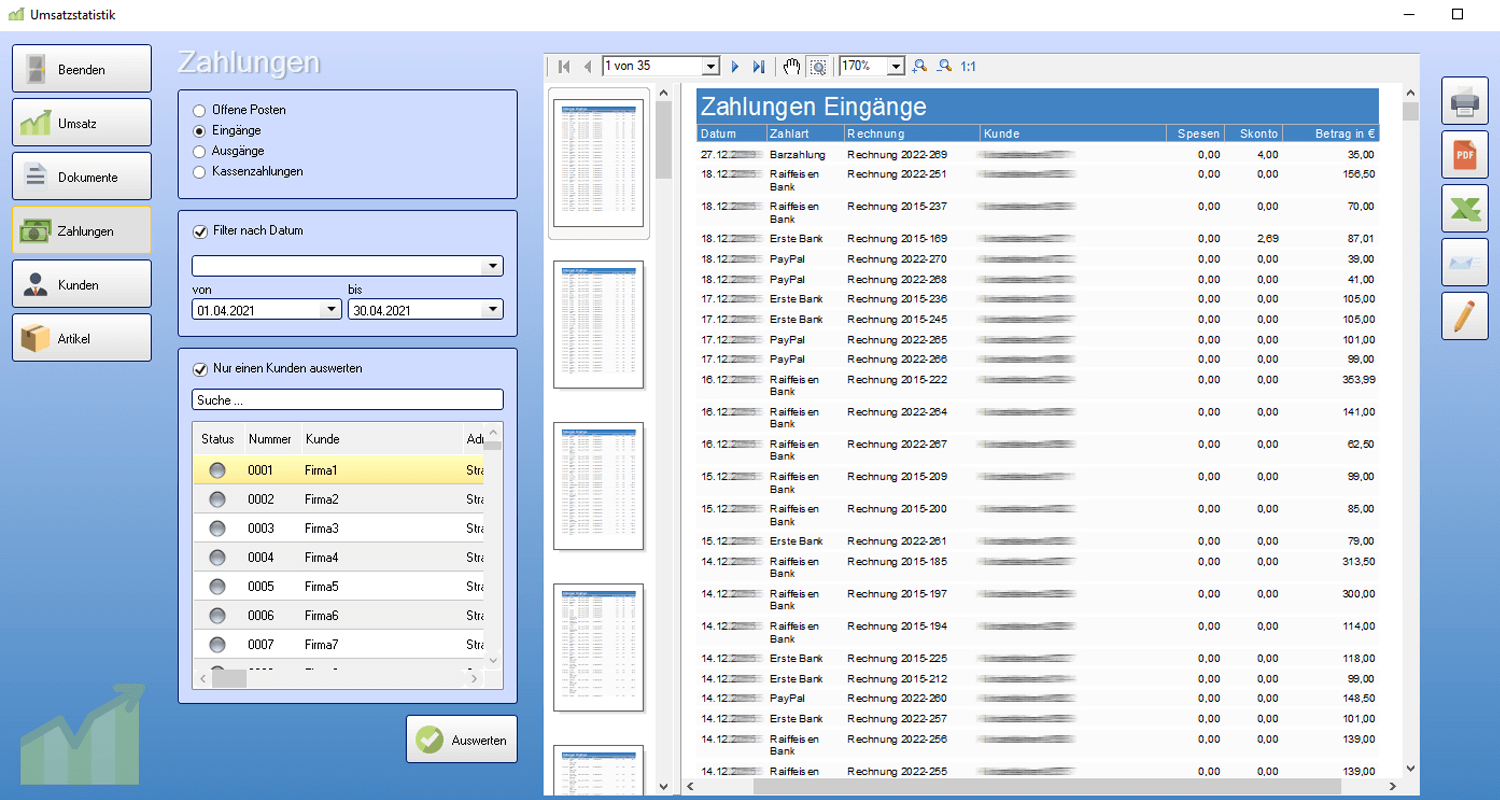This screenshot has width=1500, height=800.
Task: Open Umsatz section in sidebar
Action: tap(82, 123)
